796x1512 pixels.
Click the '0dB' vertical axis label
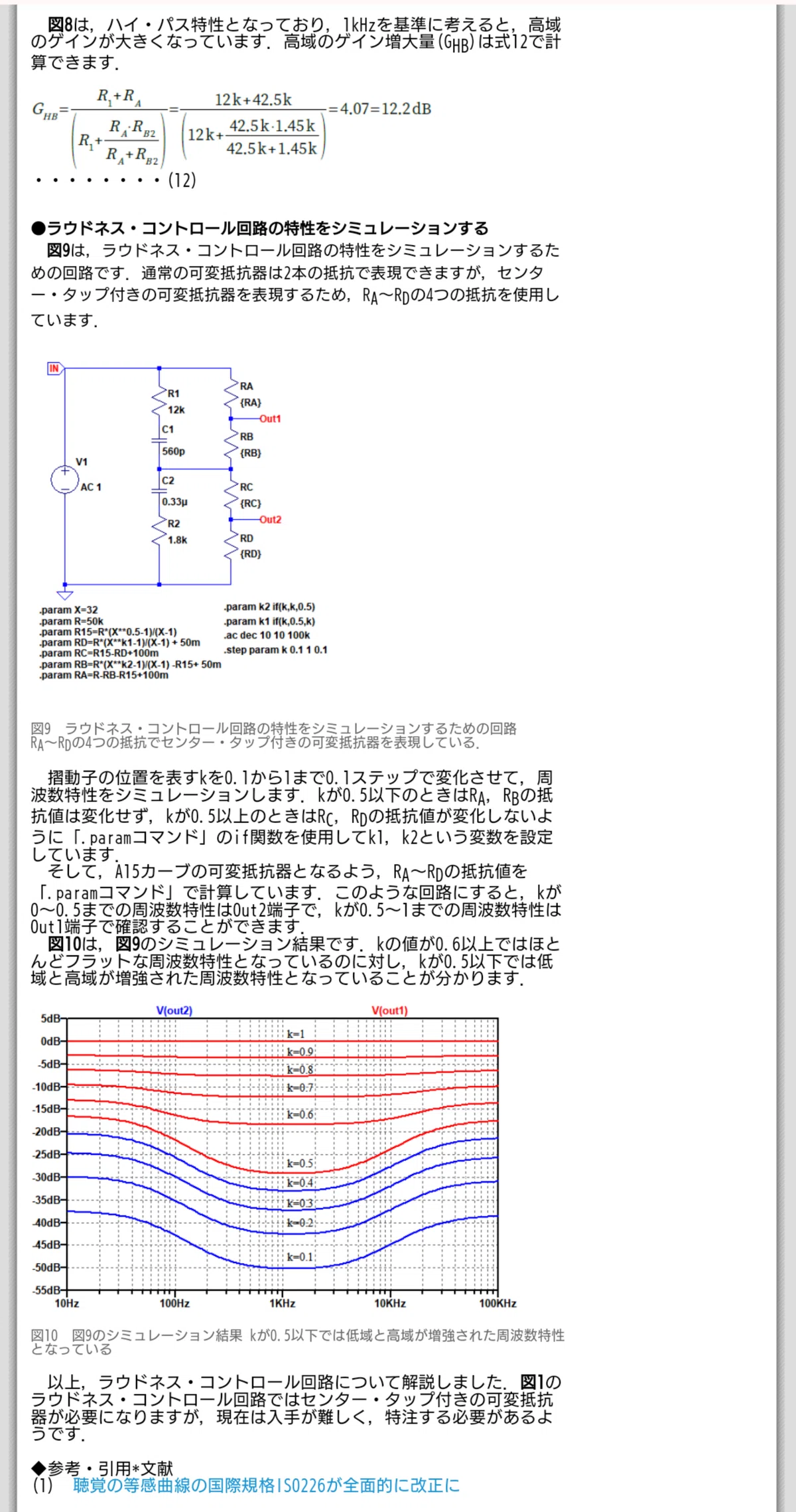pos(50,1041)
